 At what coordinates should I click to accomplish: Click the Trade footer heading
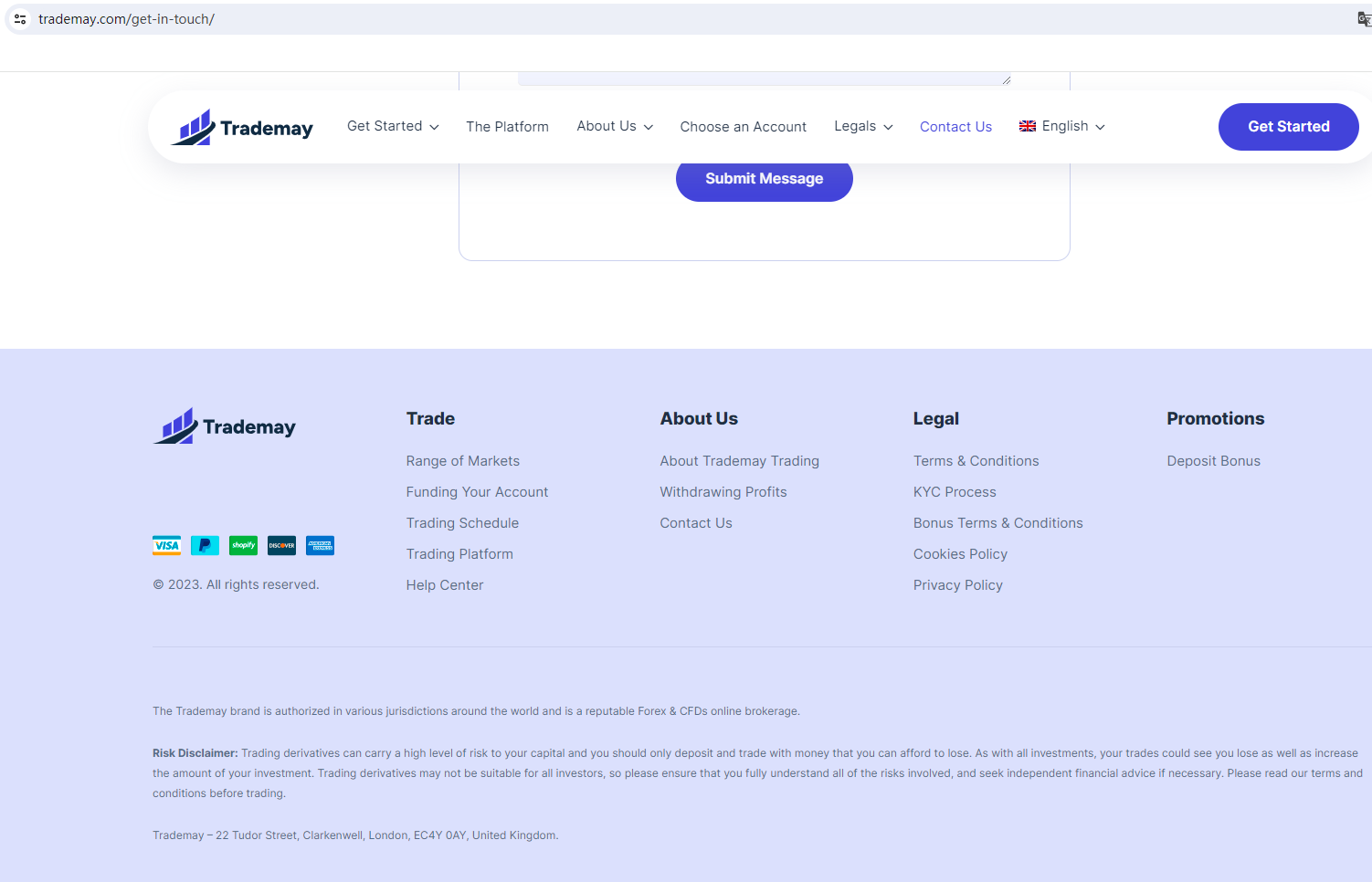[430, 418]
